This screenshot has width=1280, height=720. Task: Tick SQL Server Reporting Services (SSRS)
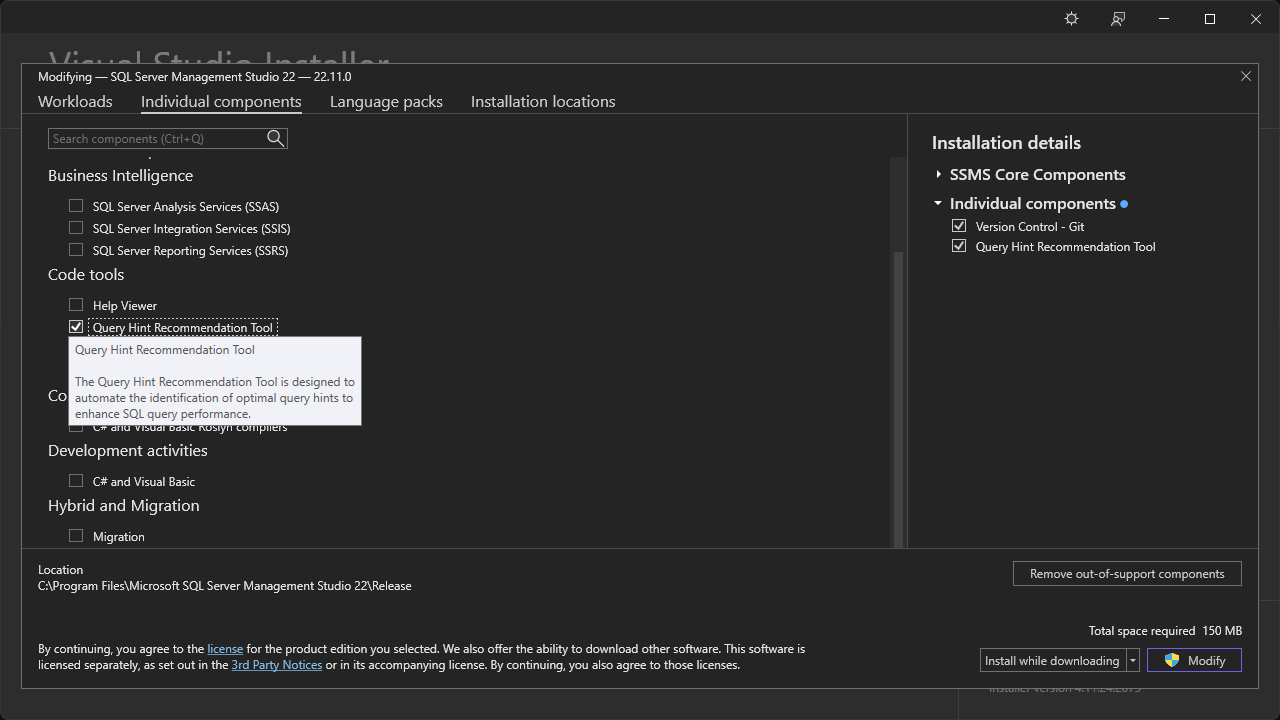click(x=76, y=250)
